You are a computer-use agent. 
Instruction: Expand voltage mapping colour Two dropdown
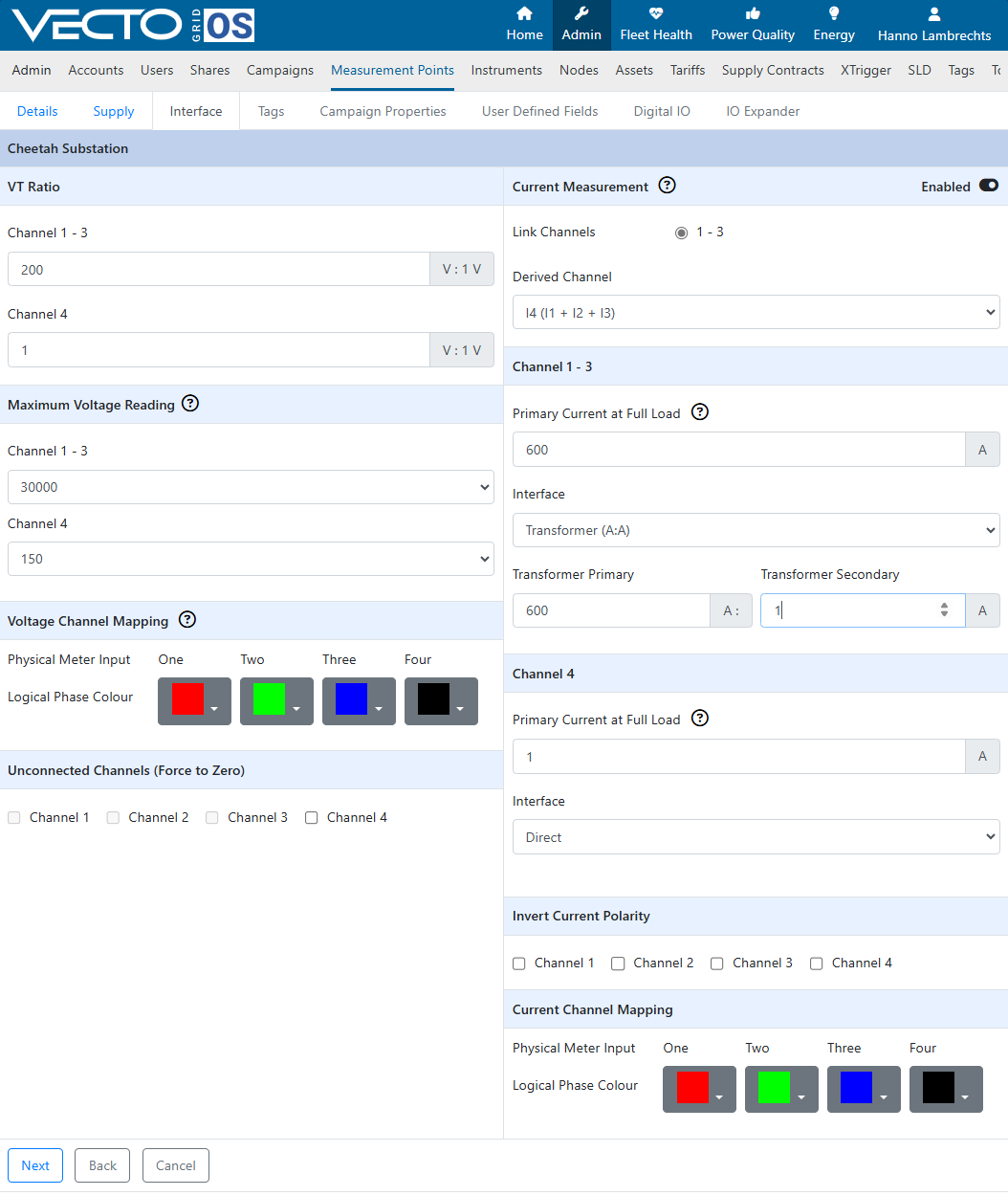click(296, 709)
